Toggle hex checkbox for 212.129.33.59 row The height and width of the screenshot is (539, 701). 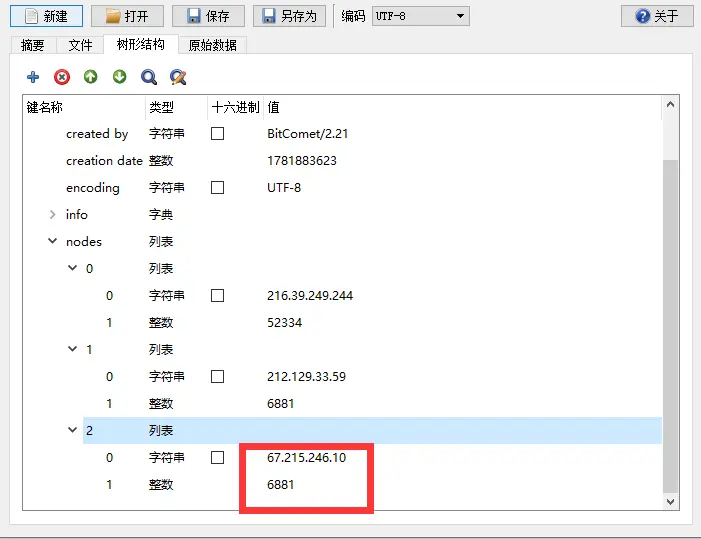point(217,376)
